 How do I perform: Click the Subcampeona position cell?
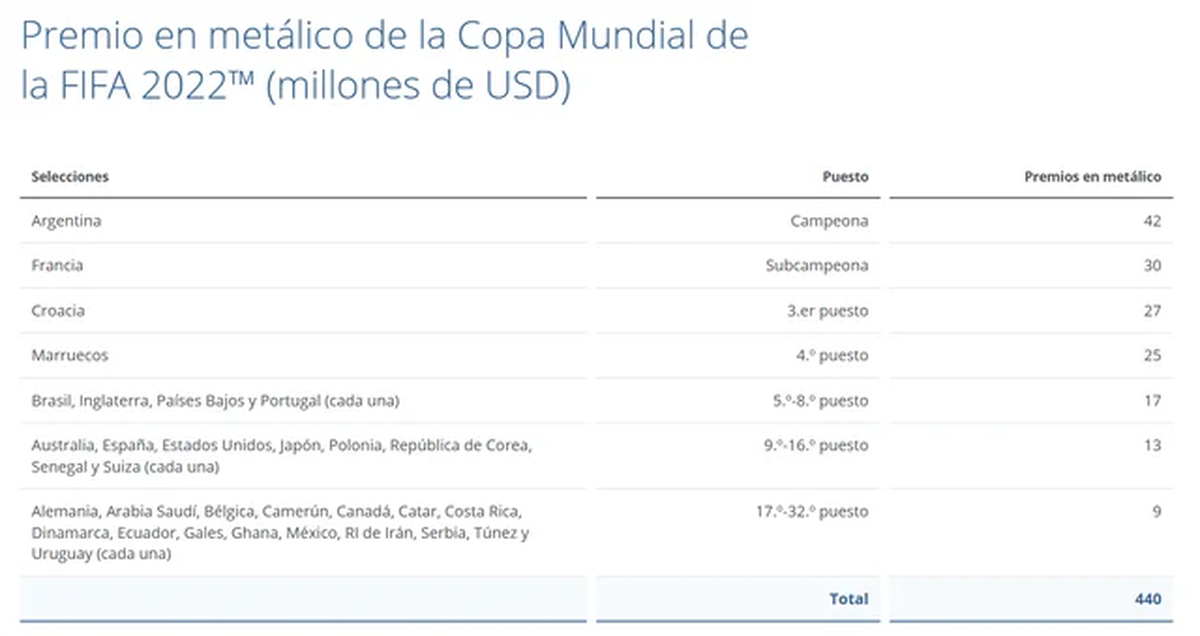(816, 266)
